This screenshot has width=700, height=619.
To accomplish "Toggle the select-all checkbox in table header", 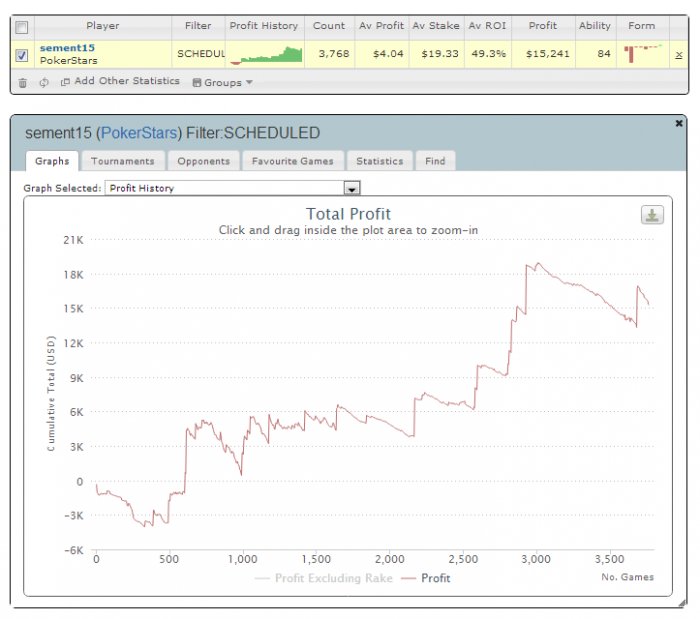I will point(21,27).
